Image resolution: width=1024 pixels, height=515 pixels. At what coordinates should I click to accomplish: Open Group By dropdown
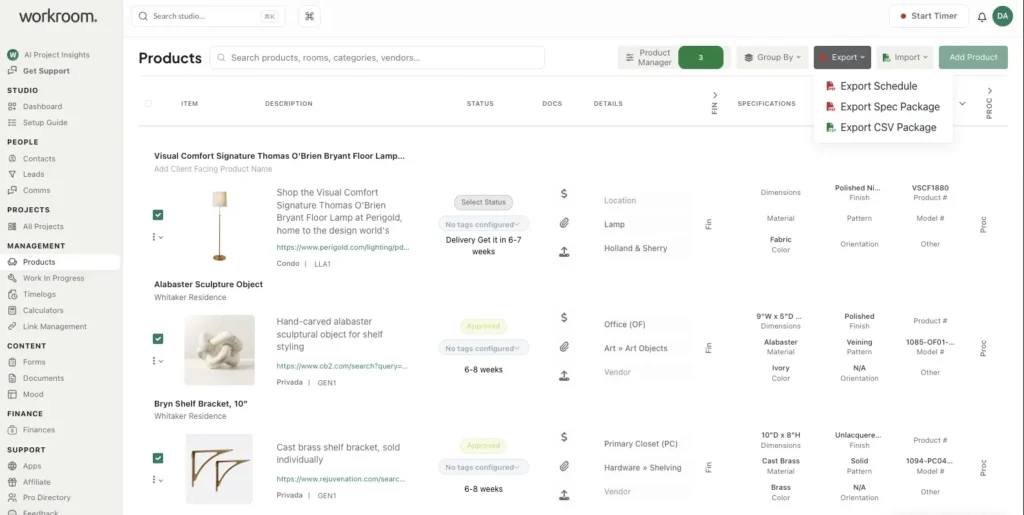pos(773,57)
